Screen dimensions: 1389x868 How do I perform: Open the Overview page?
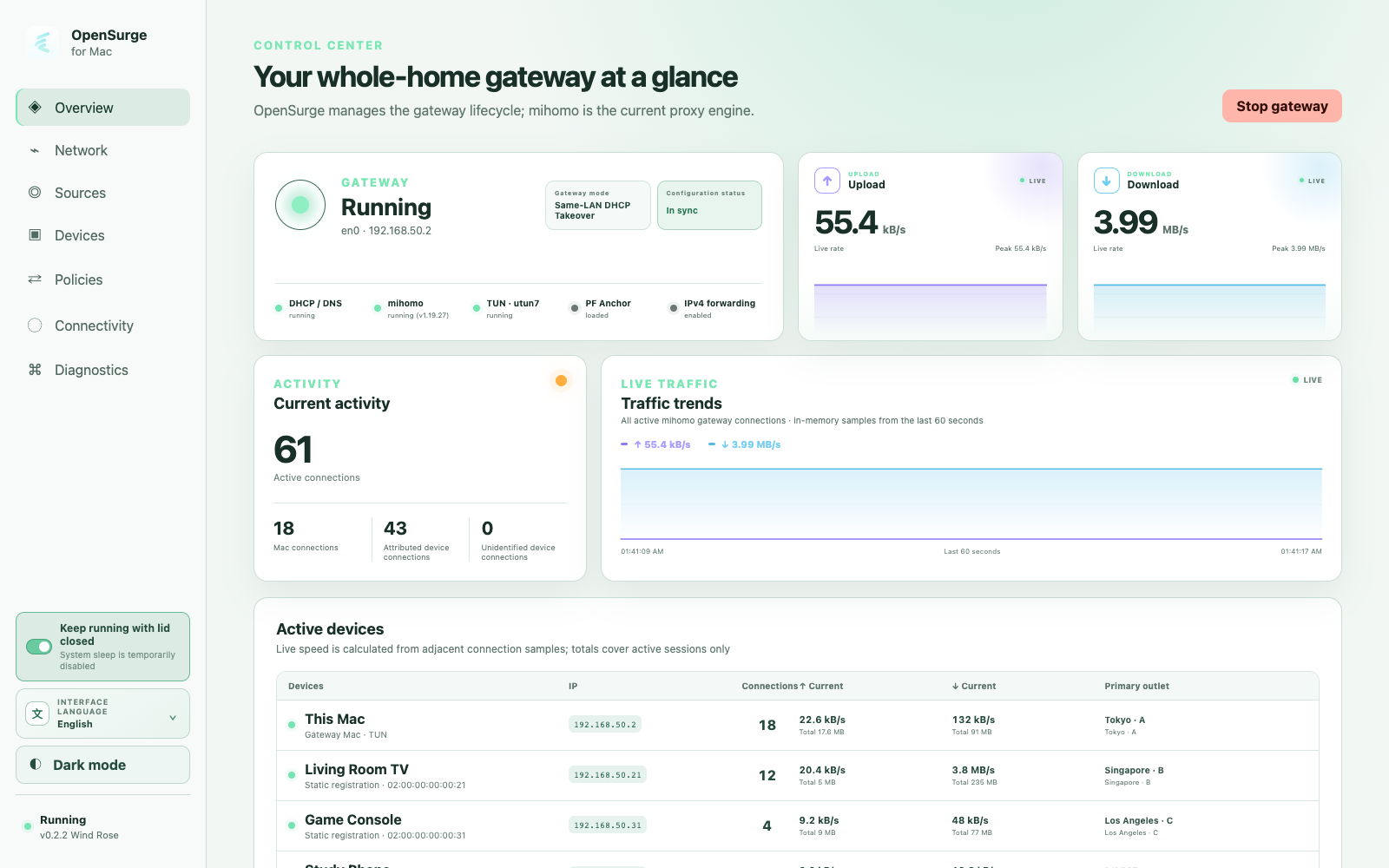click(x=102, y=108)
